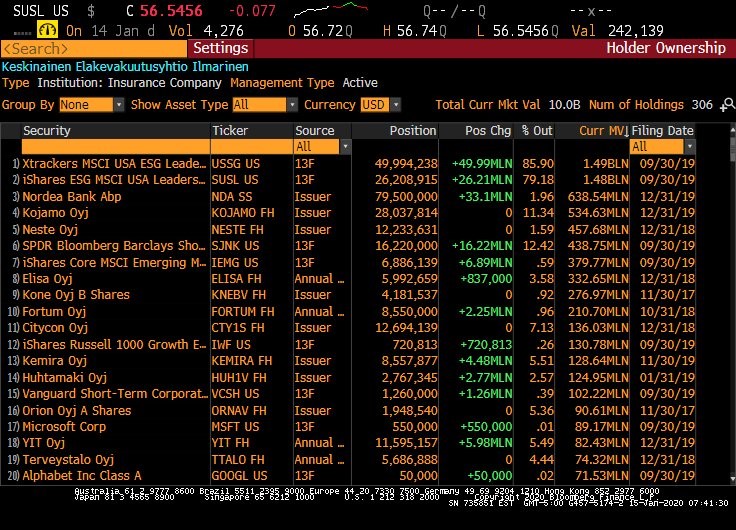
Task: Click the table's vertical scrollbar
Action: (732, 303)
